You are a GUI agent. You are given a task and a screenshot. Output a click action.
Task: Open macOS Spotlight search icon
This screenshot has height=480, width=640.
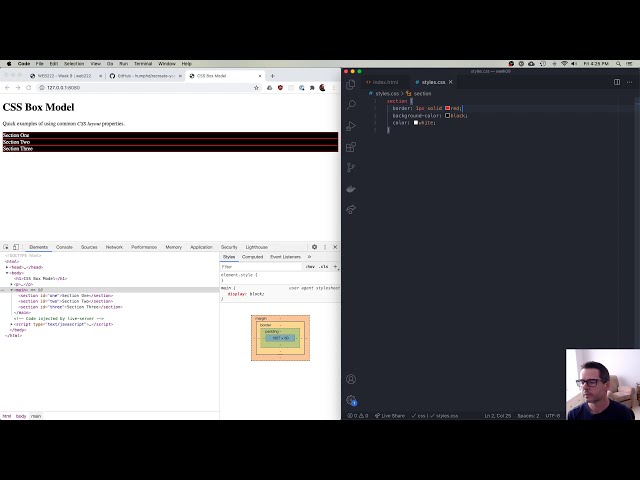coord(618,64)
